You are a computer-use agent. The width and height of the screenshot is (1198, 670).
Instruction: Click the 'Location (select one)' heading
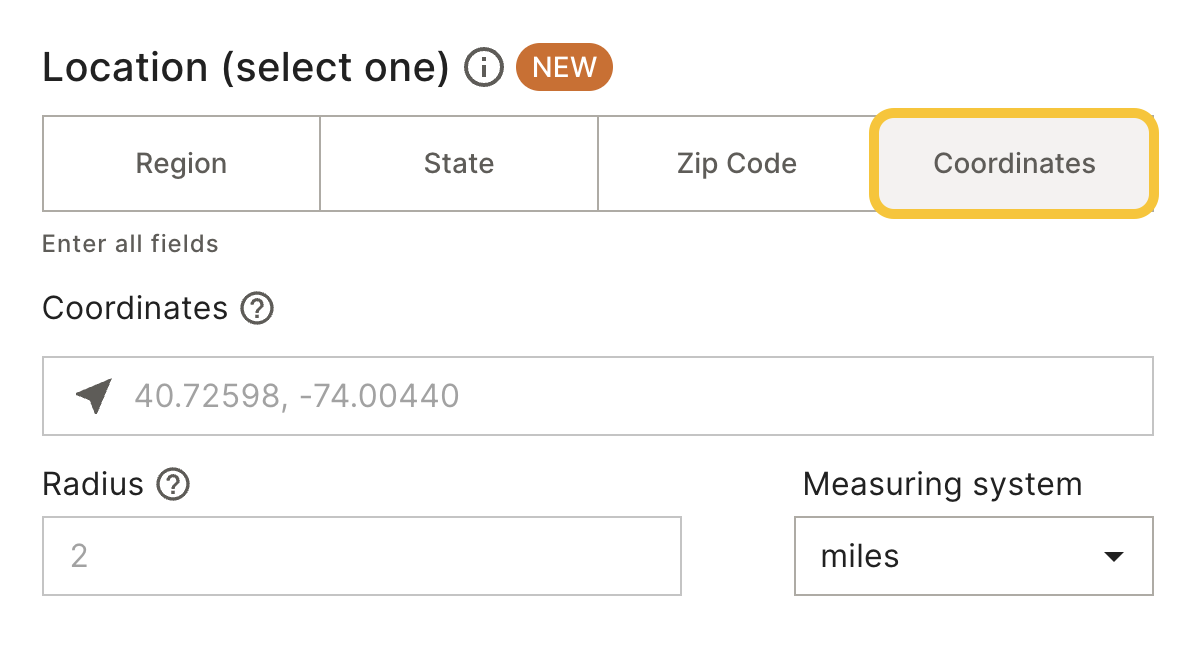pos(246,67)
